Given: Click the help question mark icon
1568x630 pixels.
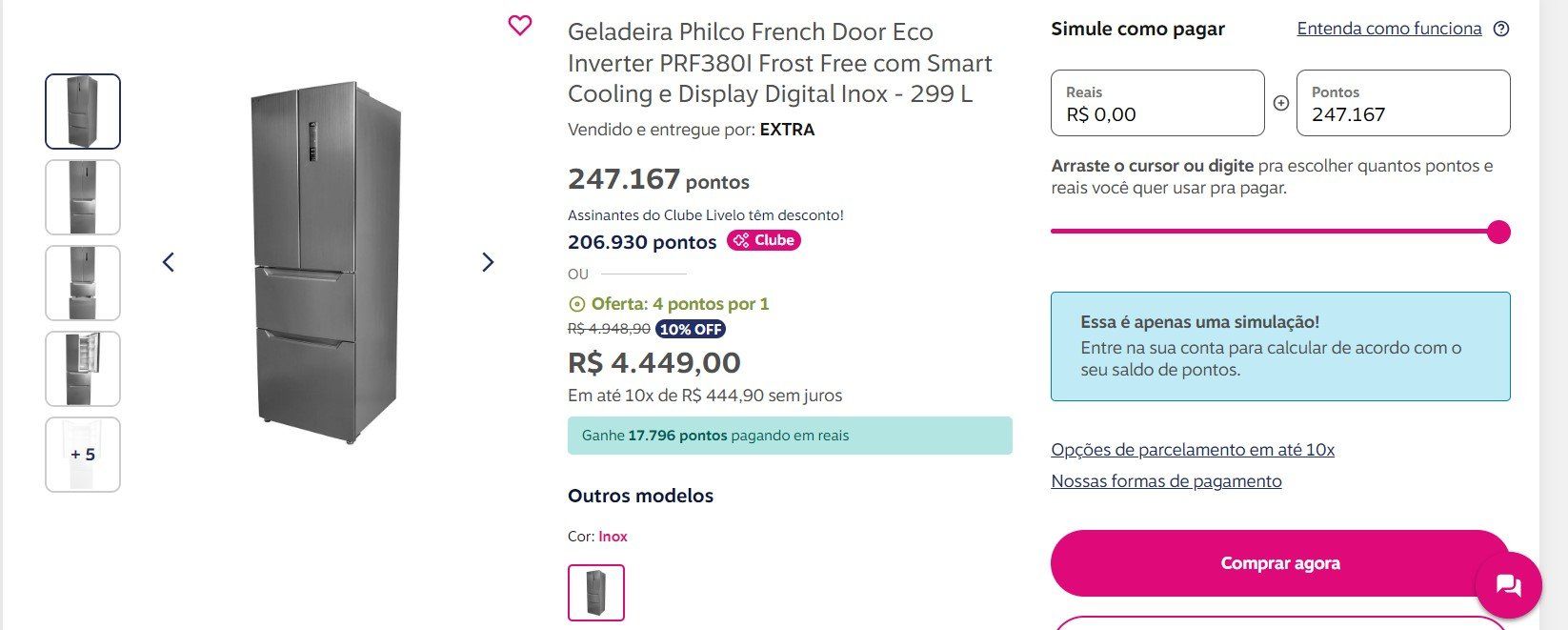Looking at the screenshot, I should 1501,29.
